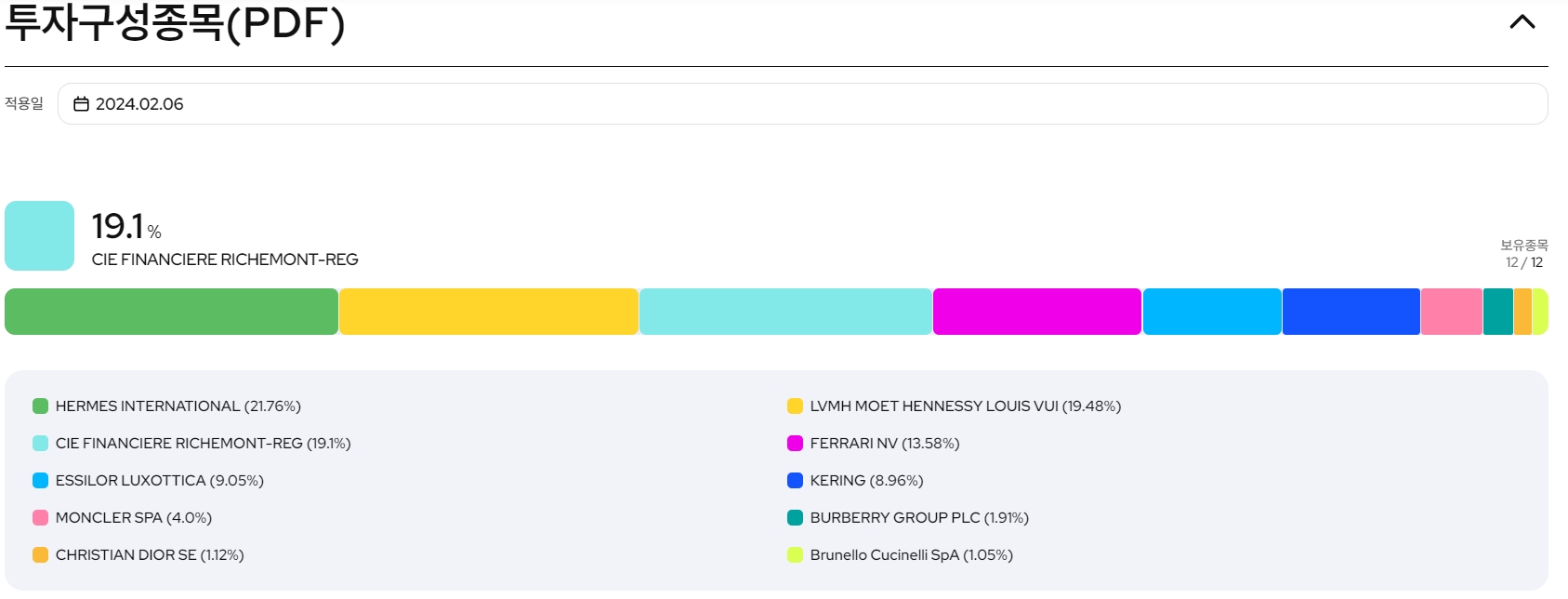The image size is (1568, 599).
Task: Select yellow LVMH segment in allocation bar
Action: [x=489, y=312]
